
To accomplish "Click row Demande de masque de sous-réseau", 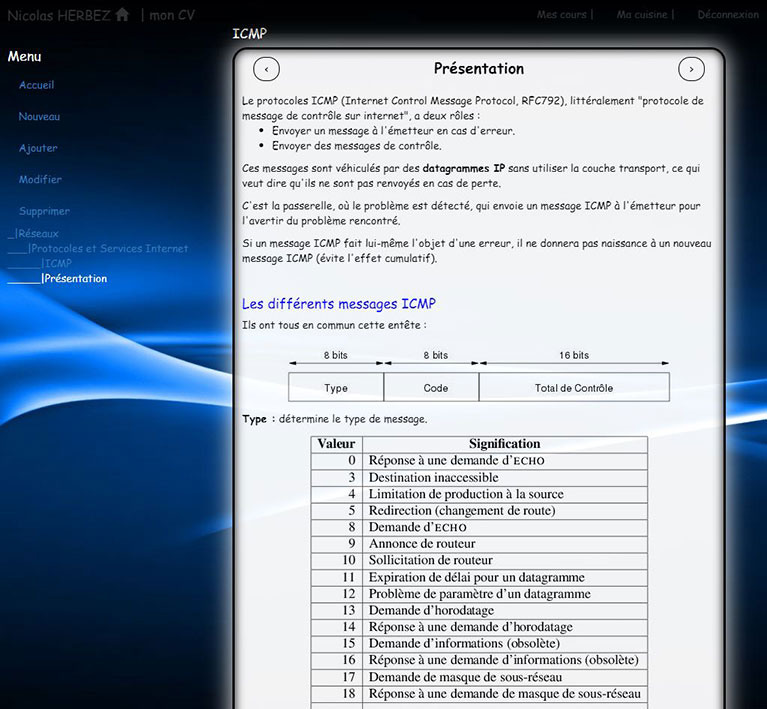I will (479, 677).
